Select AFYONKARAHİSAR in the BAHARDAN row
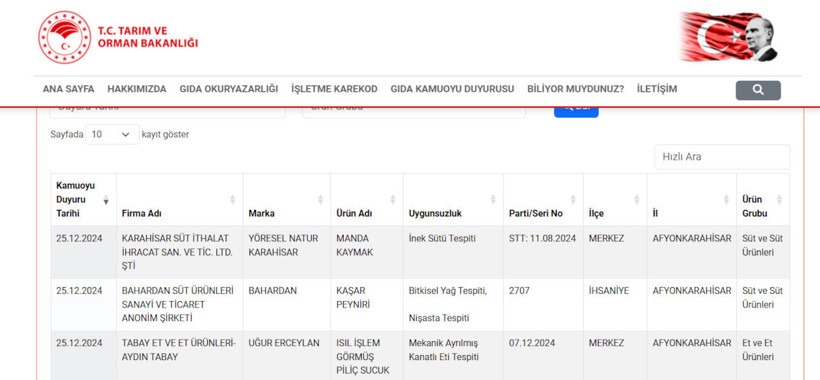 point(691,304)
